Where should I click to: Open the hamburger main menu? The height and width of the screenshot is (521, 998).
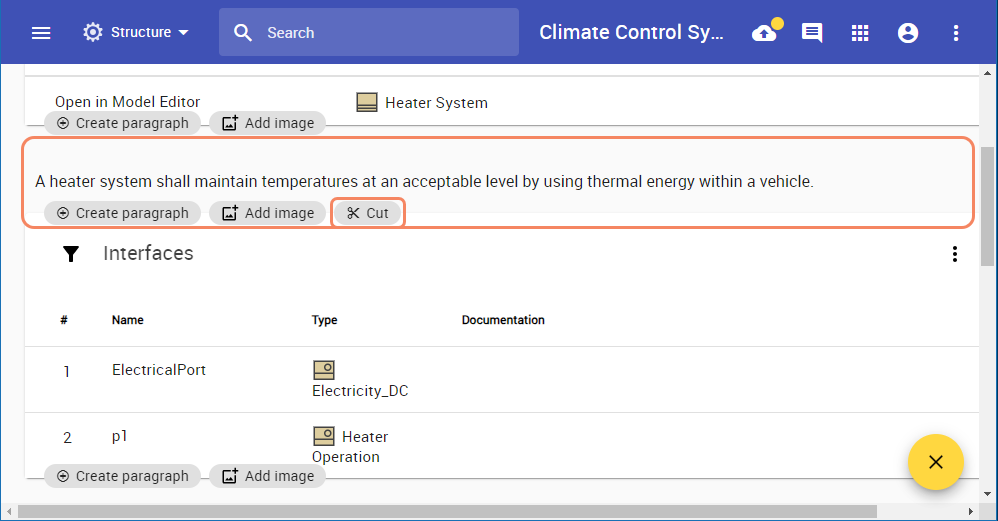pos(41,33)
